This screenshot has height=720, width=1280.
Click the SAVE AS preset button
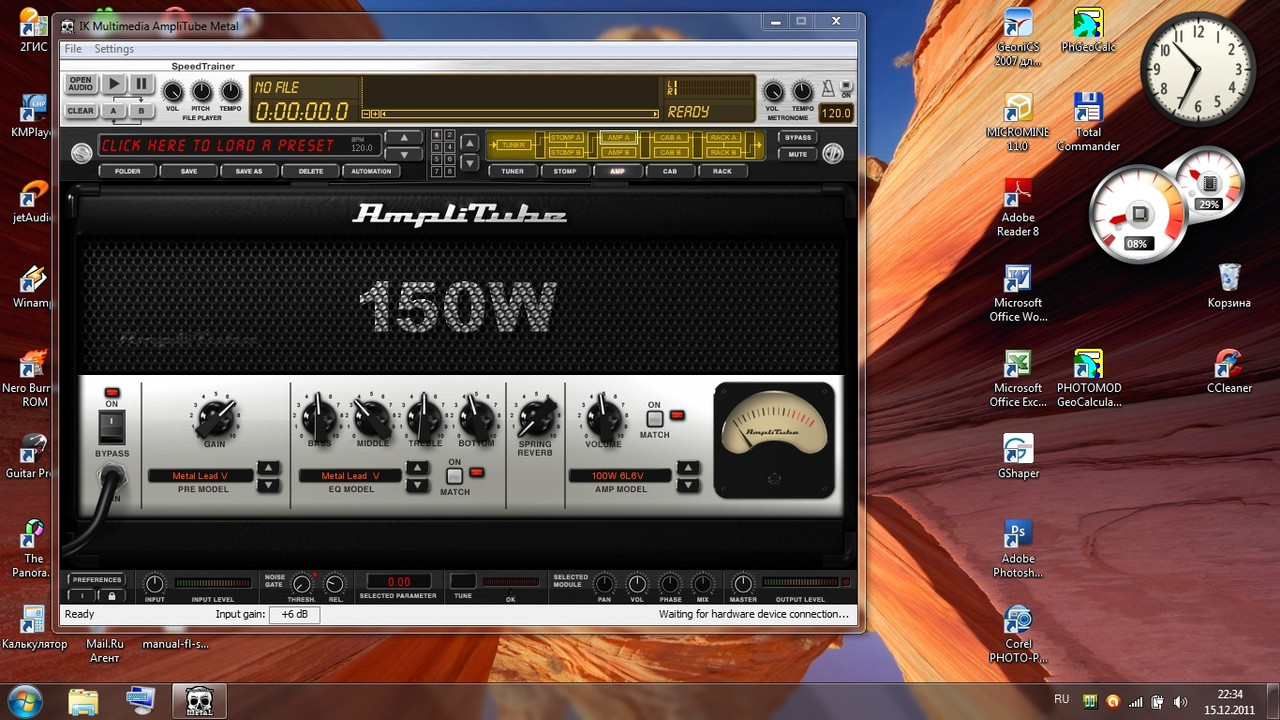(x=249, y=171)
